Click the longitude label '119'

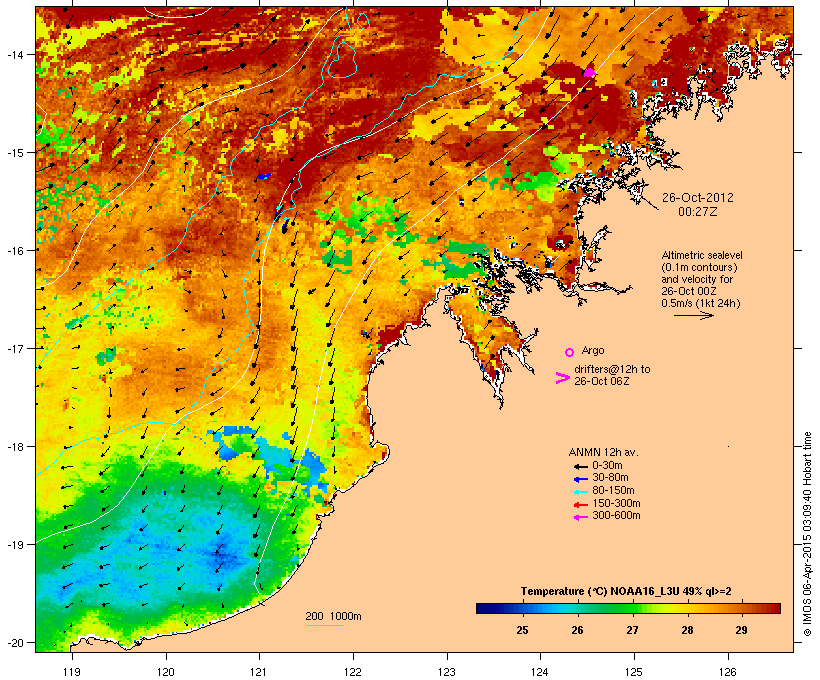[x=72, y=672]
